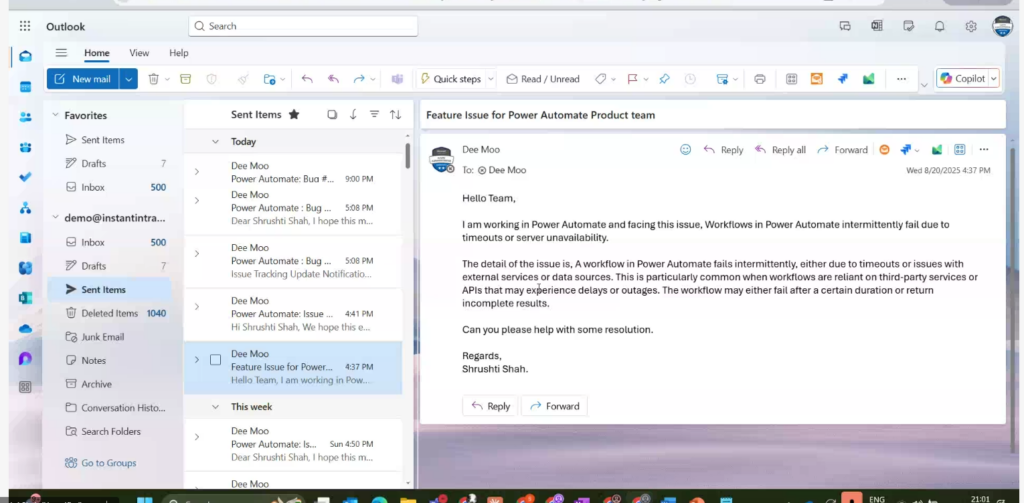Toggle the Sent Items favorite star
The width and height of the screenshot is (1024, 503).
coord(294,114)
